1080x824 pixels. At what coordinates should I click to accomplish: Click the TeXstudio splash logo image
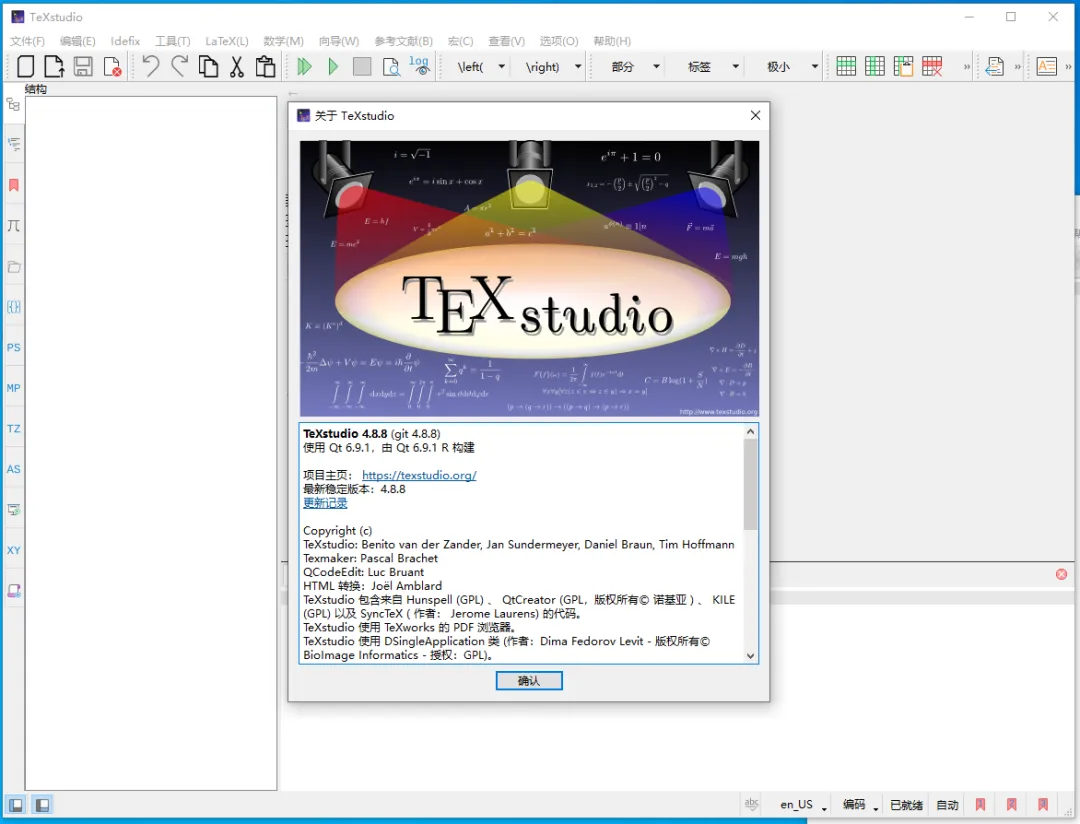(529, 278)
